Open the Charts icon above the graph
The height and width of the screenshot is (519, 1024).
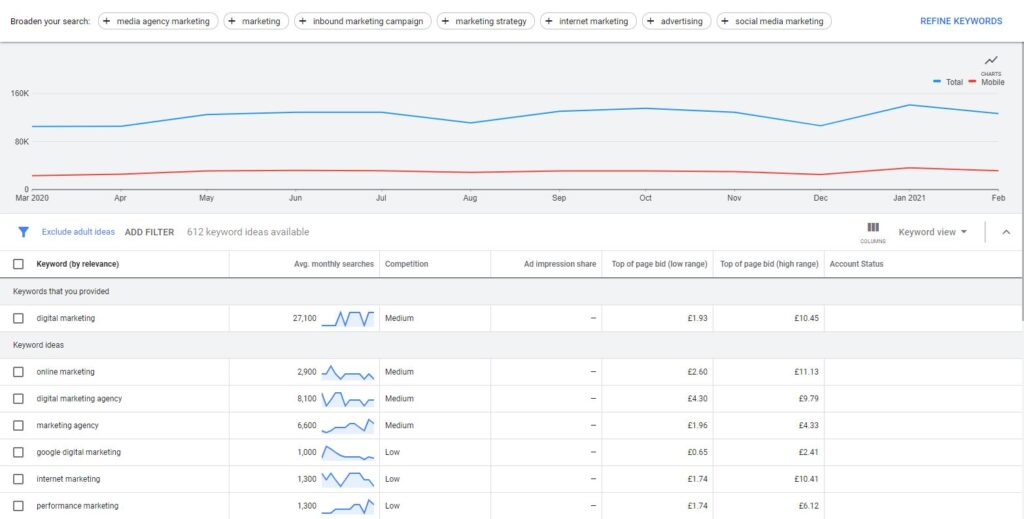coord(991,63)
